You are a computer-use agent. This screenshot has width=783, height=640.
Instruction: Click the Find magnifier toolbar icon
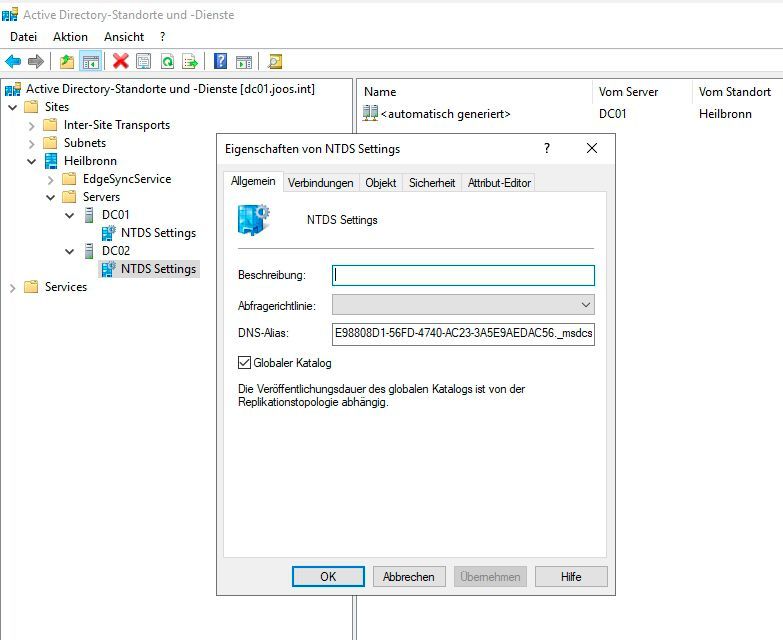pyautogui.click(x=275, y=61)
